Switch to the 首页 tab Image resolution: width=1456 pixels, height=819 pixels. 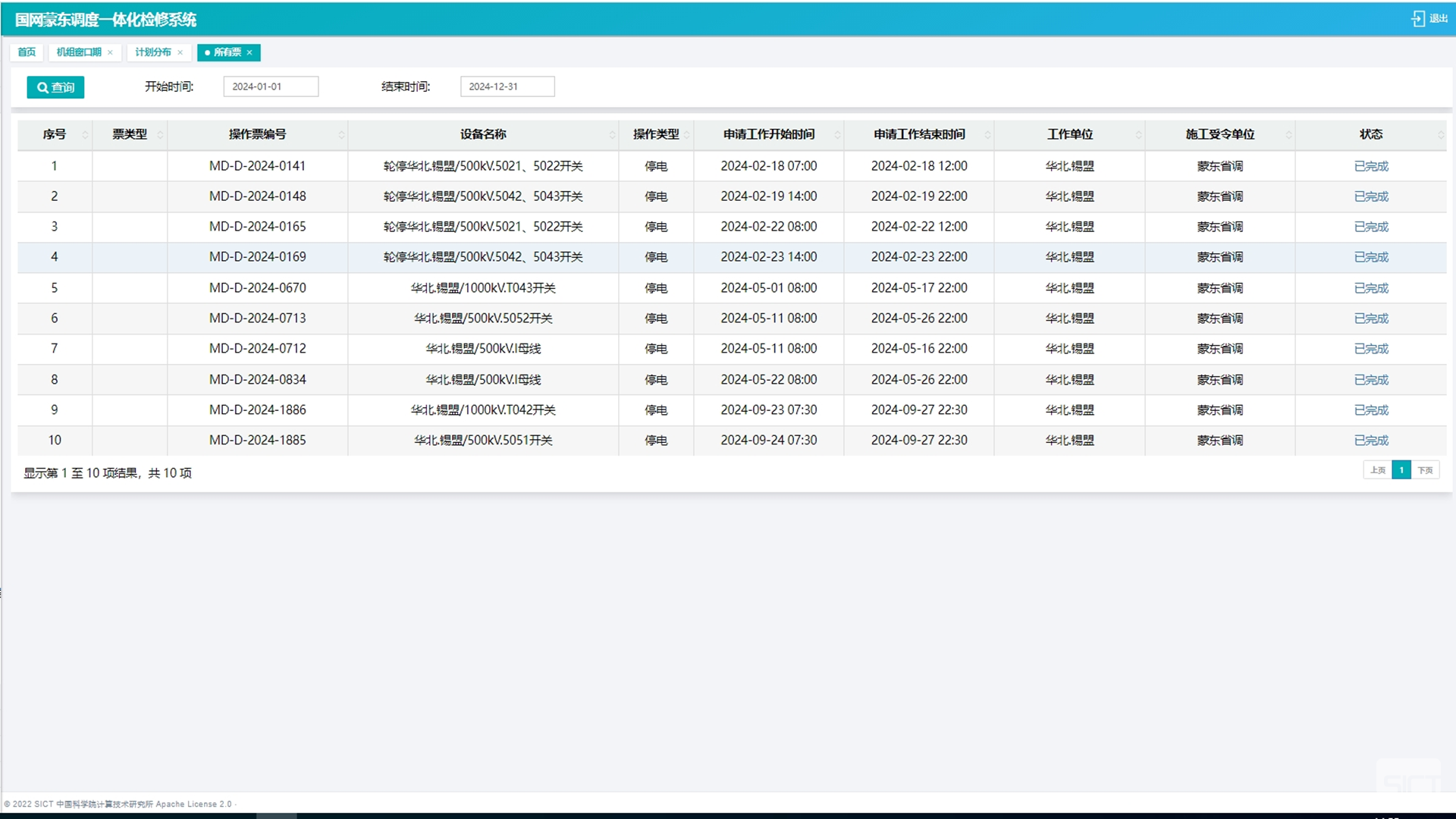[x=27, y=52]
